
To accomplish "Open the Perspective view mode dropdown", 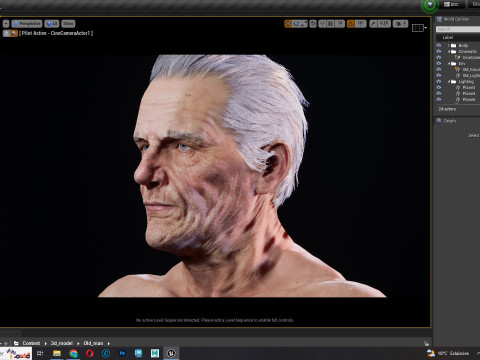I will click(27, 24).
